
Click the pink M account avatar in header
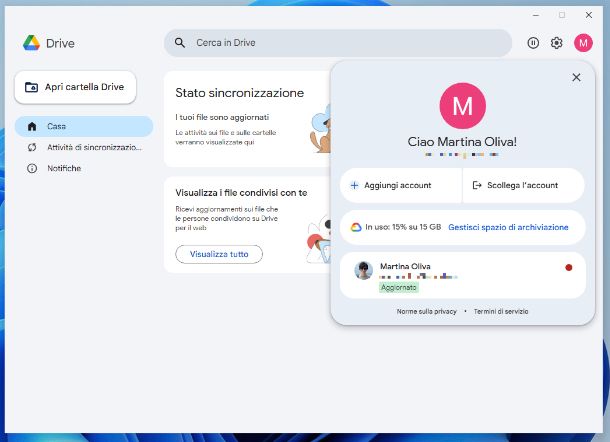583,43
